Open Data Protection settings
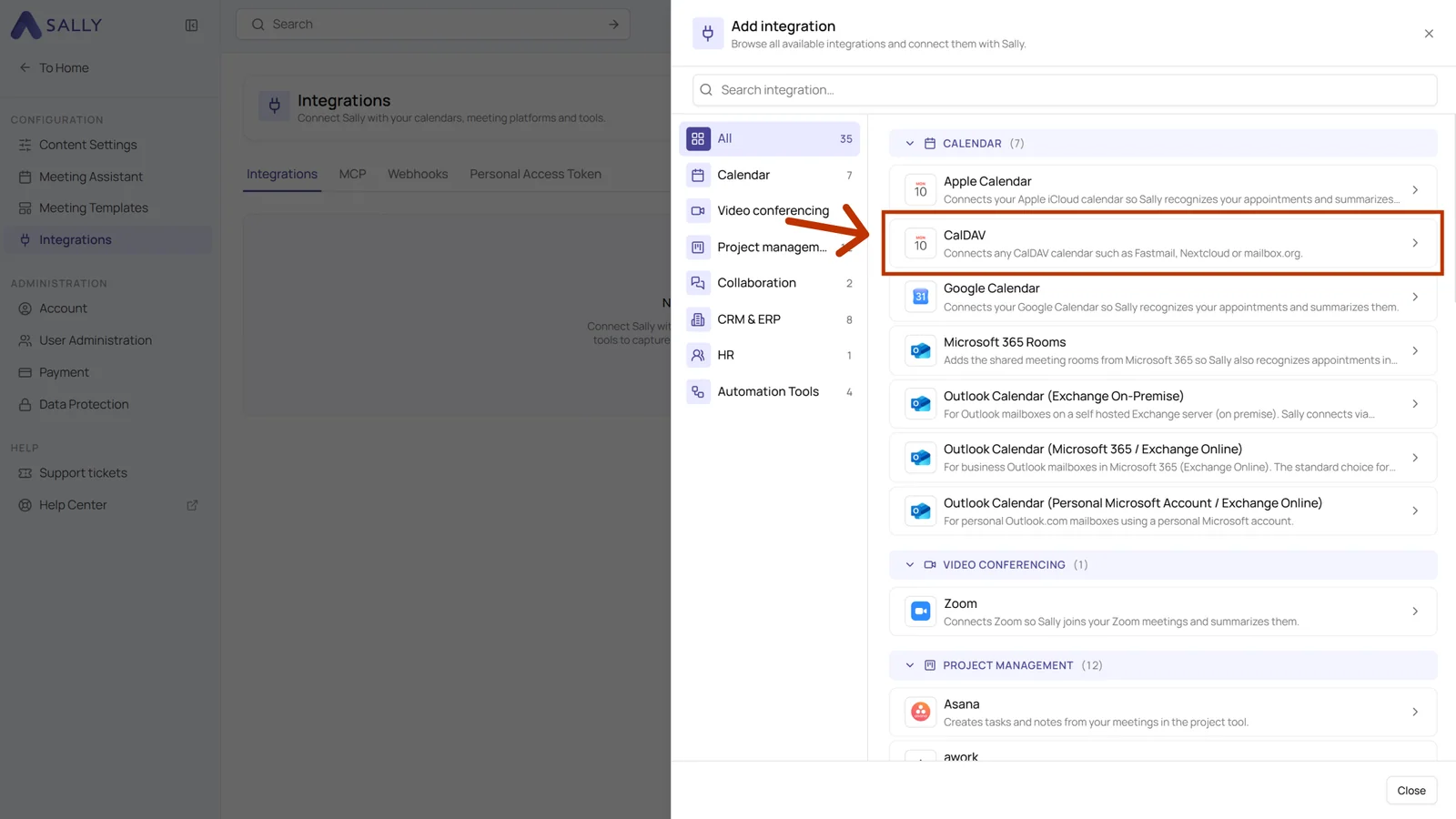This screenshot has width=1456, height=819. coord(109,404)
